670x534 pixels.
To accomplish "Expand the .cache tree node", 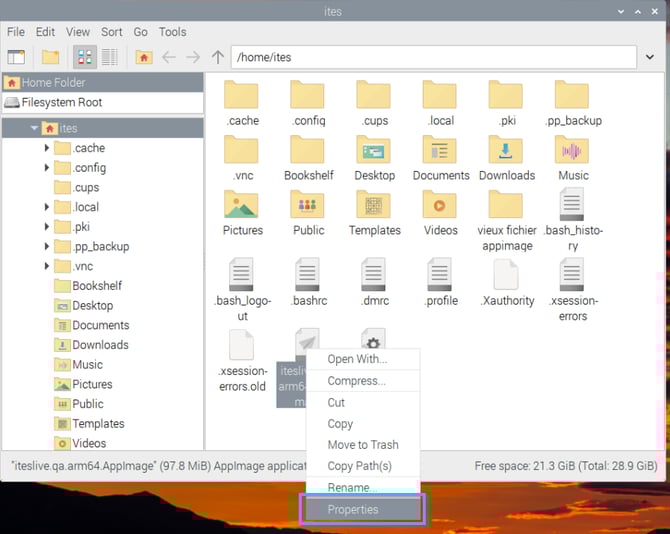I will point(47,148).
